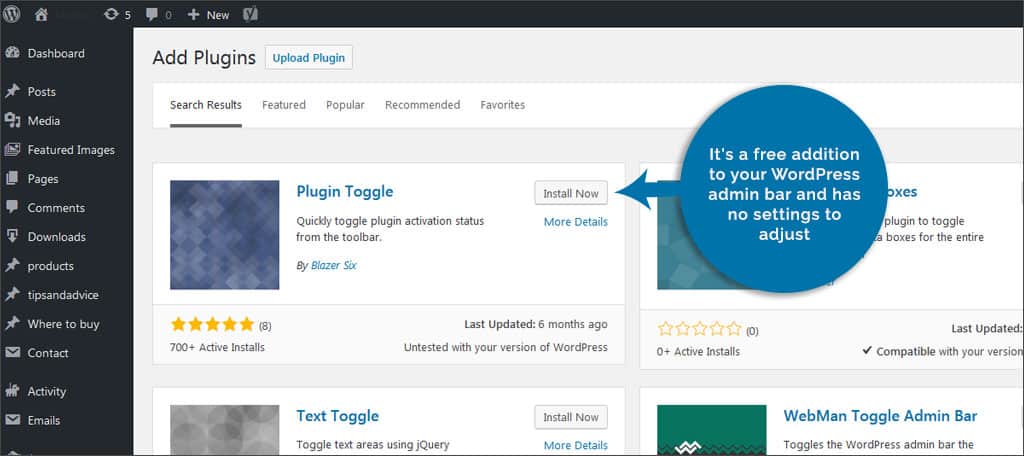Screen dimensions: 1024x456
Task: Click the Pages icon
Action: pos(12,178)
